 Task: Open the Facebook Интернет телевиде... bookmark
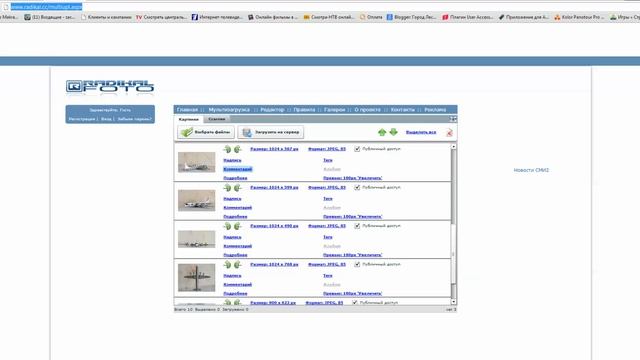(217, 17)
